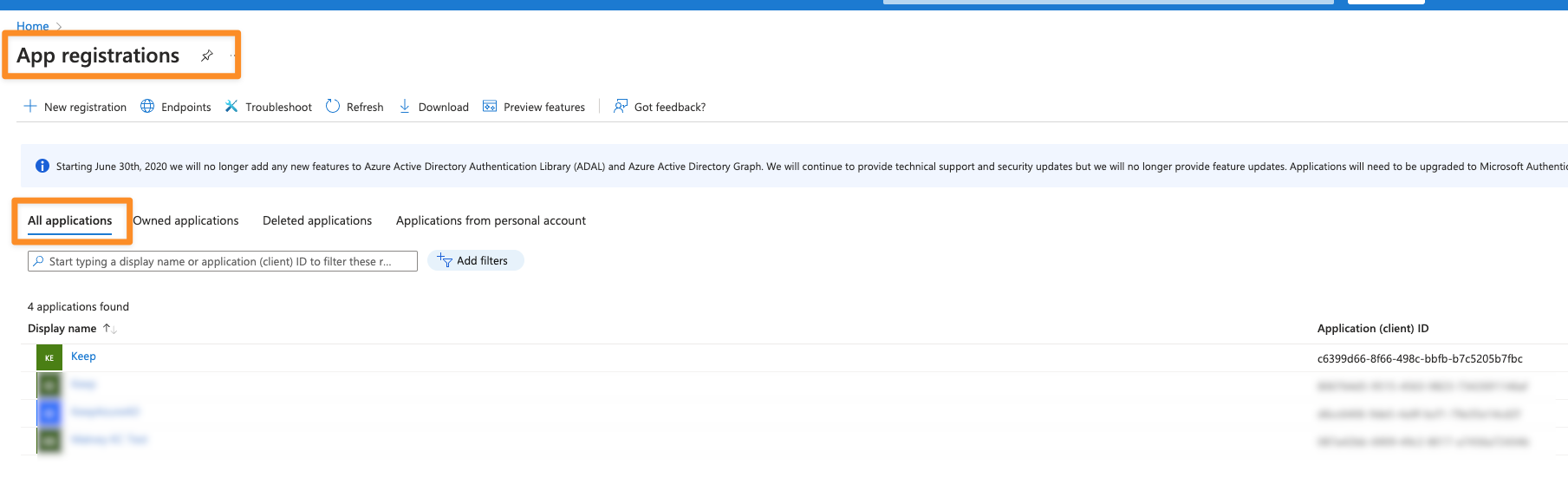Click the Add filters text
1568x504 pixels.
click(x=482, y=260)
